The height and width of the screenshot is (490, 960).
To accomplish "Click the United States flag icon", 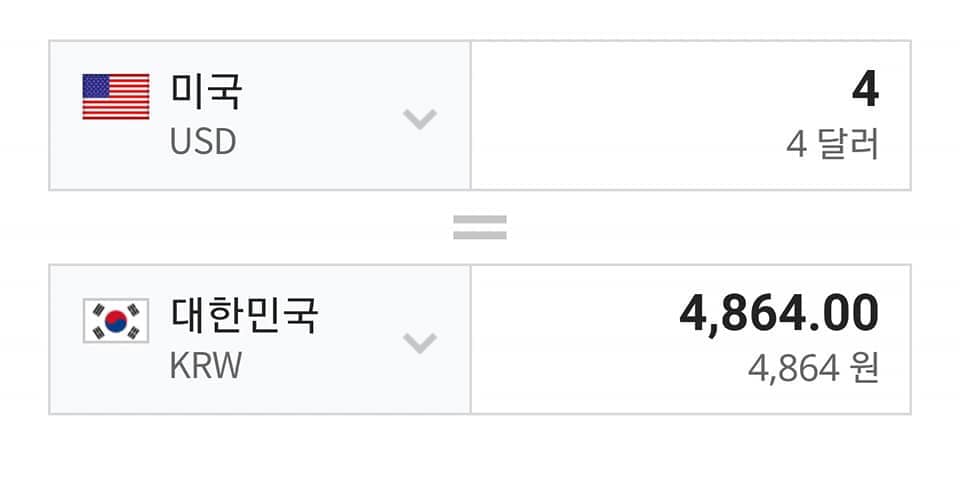I will (116, 96).
